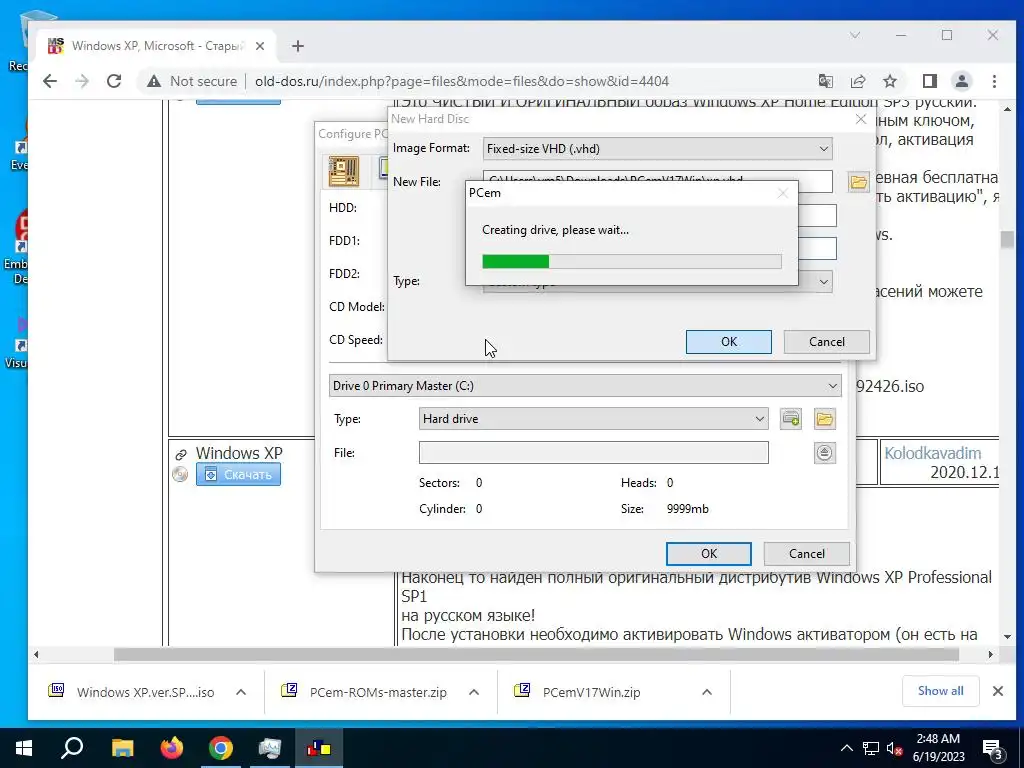Click Show all downloads button
The height and width of the screenshot is (768, 1024).
tap(940, 691)
